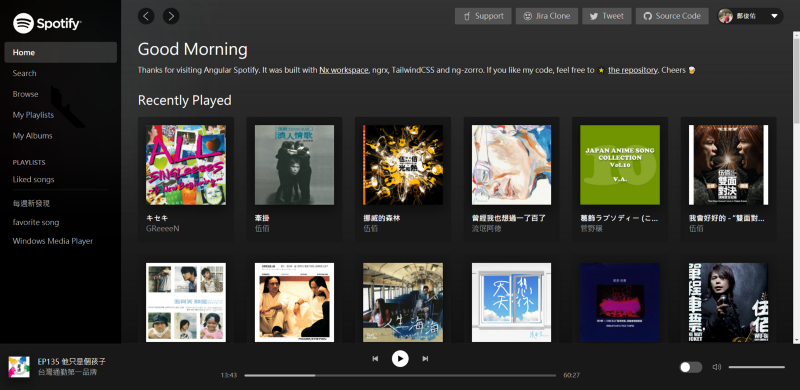Seek within the playback progress bar
Screen dimensions: 800x390
coord(400,375)
